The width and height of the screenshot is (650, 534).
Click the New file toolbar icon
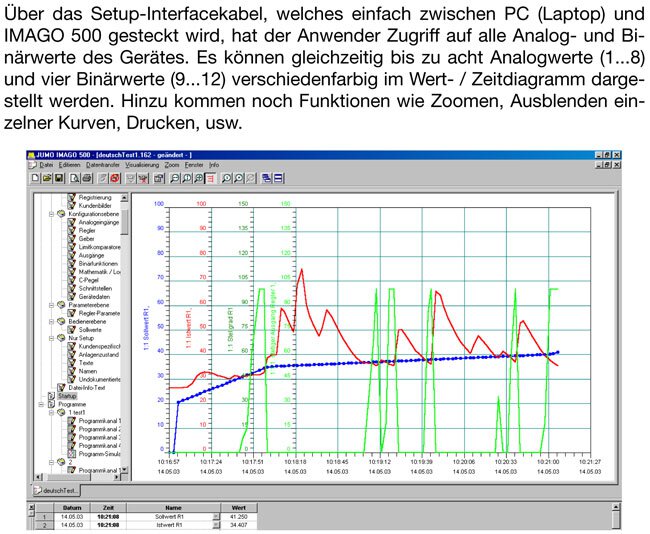coord(37,177)
